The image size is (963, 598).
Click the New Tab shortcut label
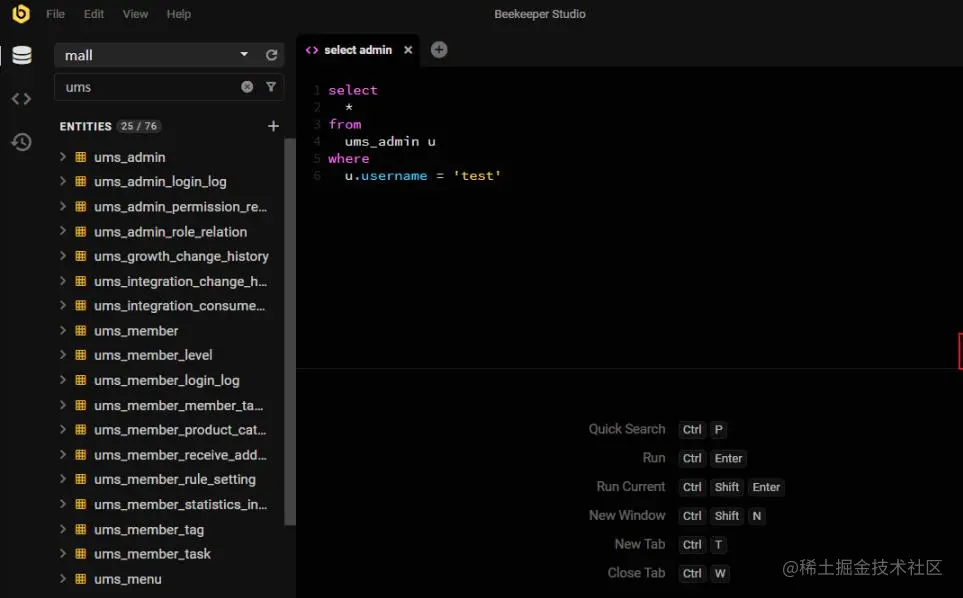pyautogui.click(x=640, y=544)
